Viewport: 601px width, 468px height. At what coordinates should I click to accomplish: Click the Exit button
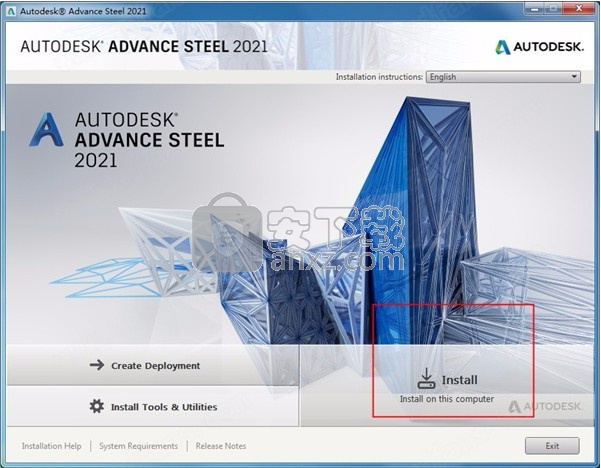pyautogui.click(x=552, y=446)
